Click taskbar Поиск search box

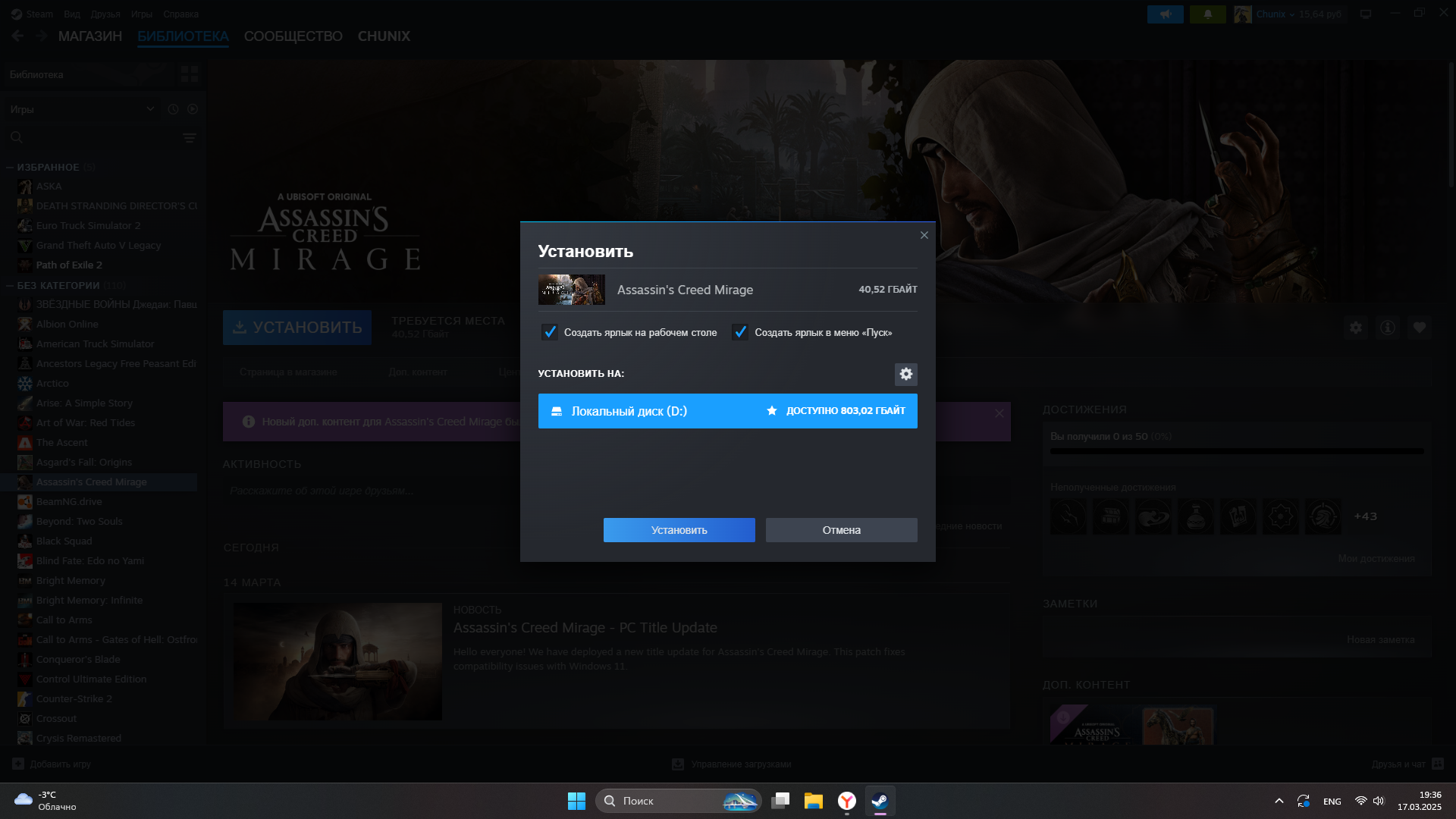coord(679,801)
